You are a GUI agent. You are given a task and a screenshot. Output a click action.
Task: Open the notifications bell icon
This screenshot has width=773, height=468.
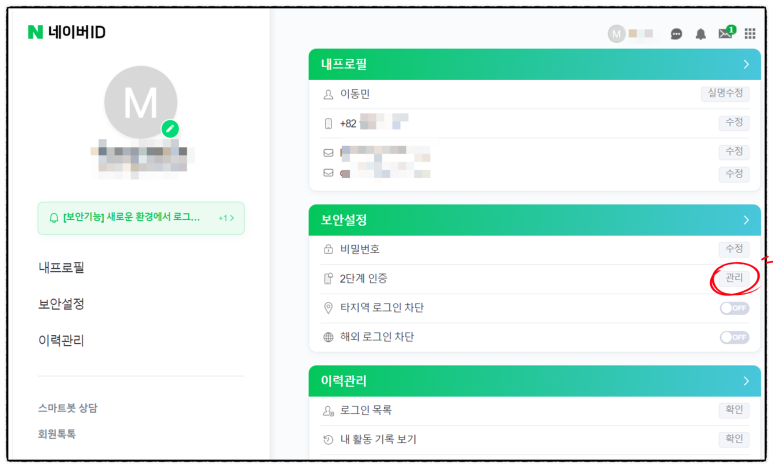click(701, 34)
